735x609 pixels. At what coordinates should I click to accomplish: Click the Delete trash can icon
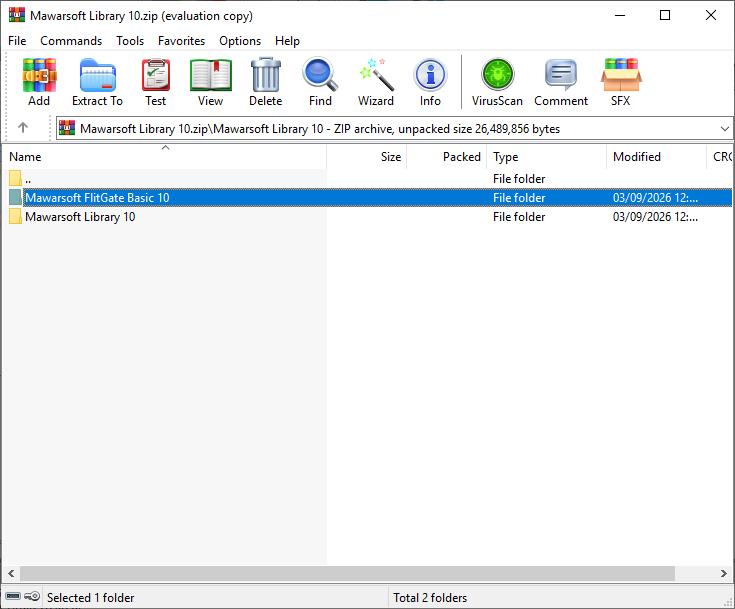(265, 82)
